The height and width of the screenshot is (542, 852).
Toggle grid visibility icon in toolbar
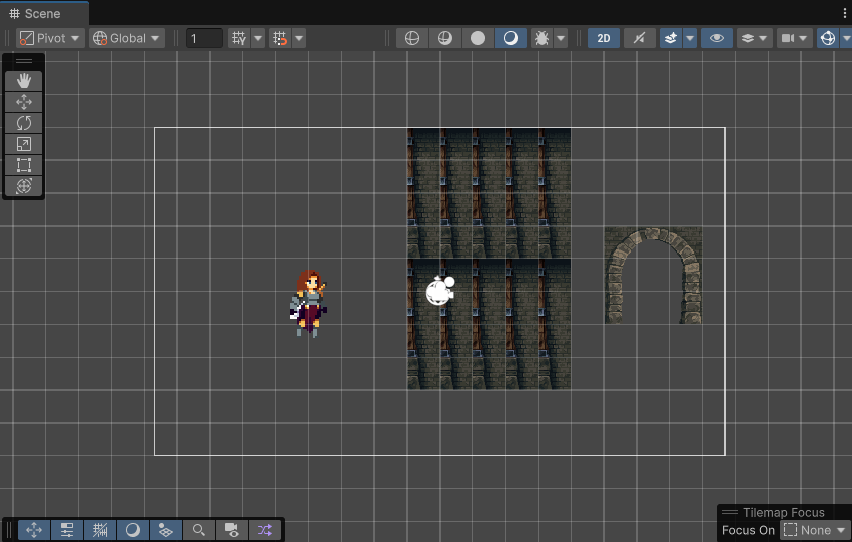pyautogui.click(x=239, y=38)
